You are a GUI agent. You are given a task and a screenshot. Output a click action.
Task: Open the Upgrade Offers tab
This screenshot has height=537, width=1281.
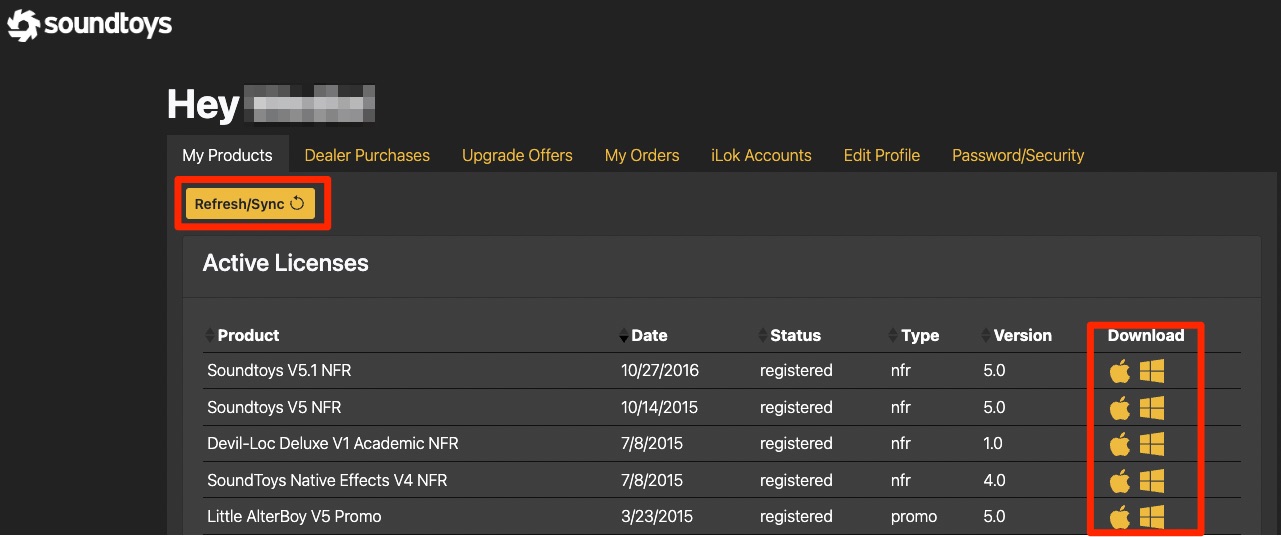(x=517, y=155)
